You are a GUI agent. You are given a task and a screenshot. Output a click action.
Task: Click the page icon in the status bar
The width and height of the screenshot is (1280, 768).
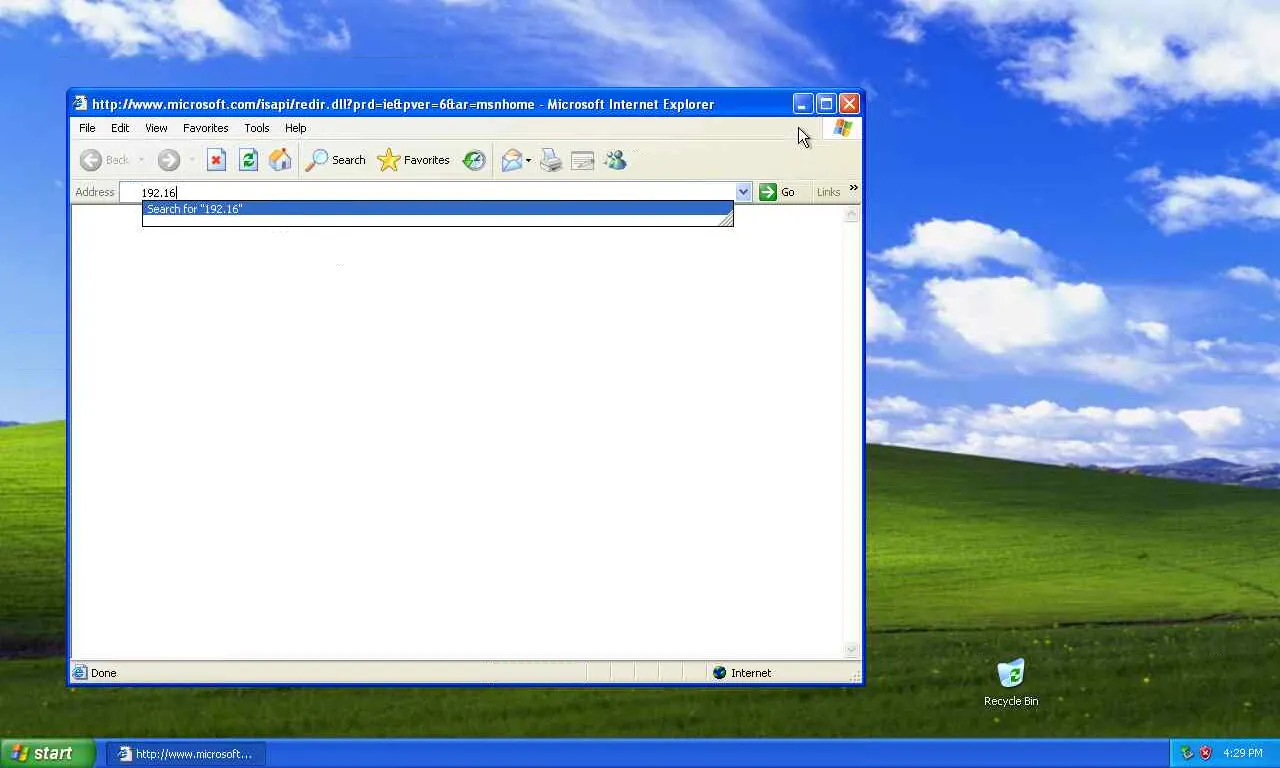tap(80, 673)
